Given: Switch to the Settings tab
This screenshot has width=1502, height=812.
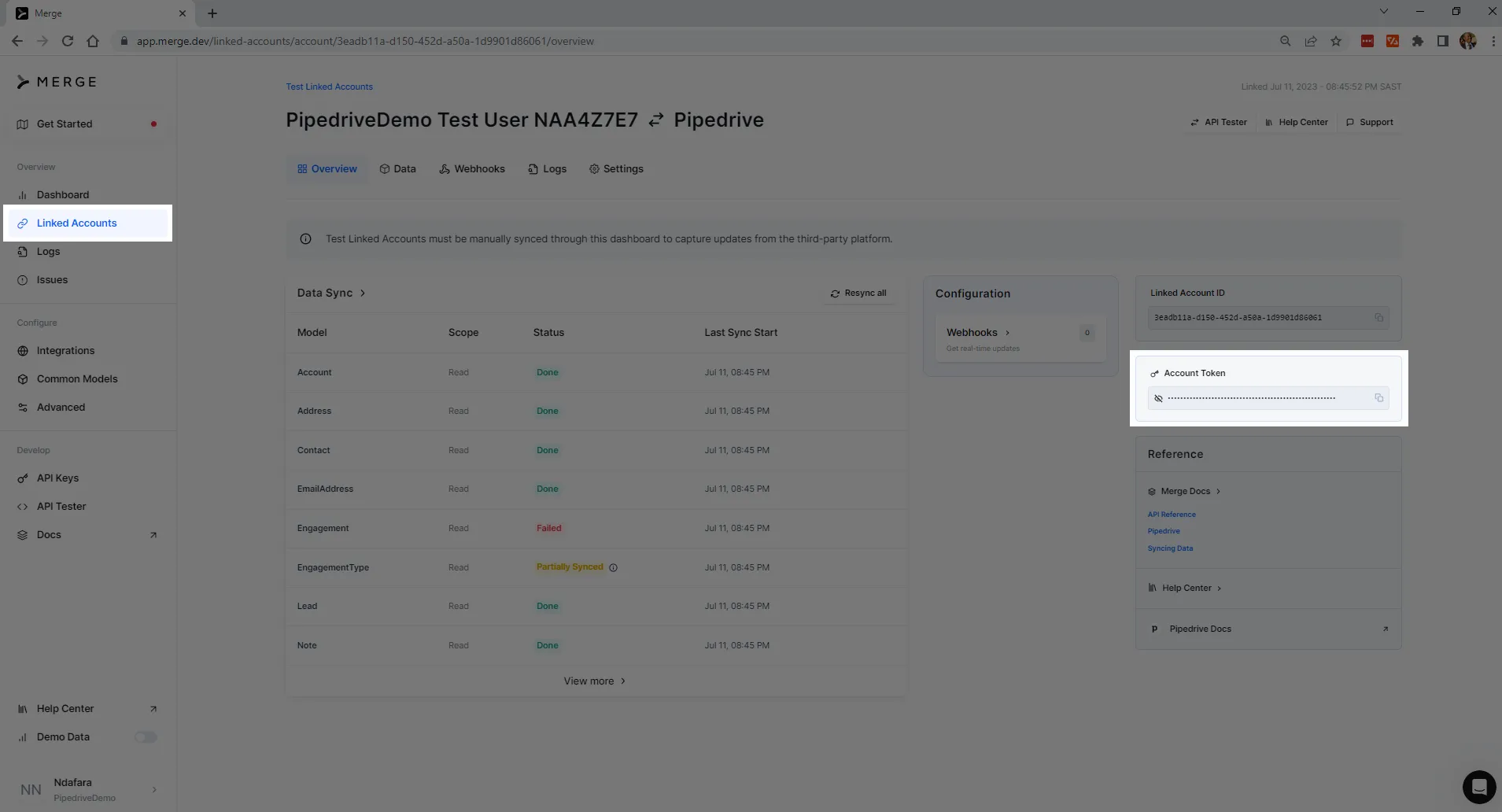Looking at the screenshot, I should click(x=616, y=168).
